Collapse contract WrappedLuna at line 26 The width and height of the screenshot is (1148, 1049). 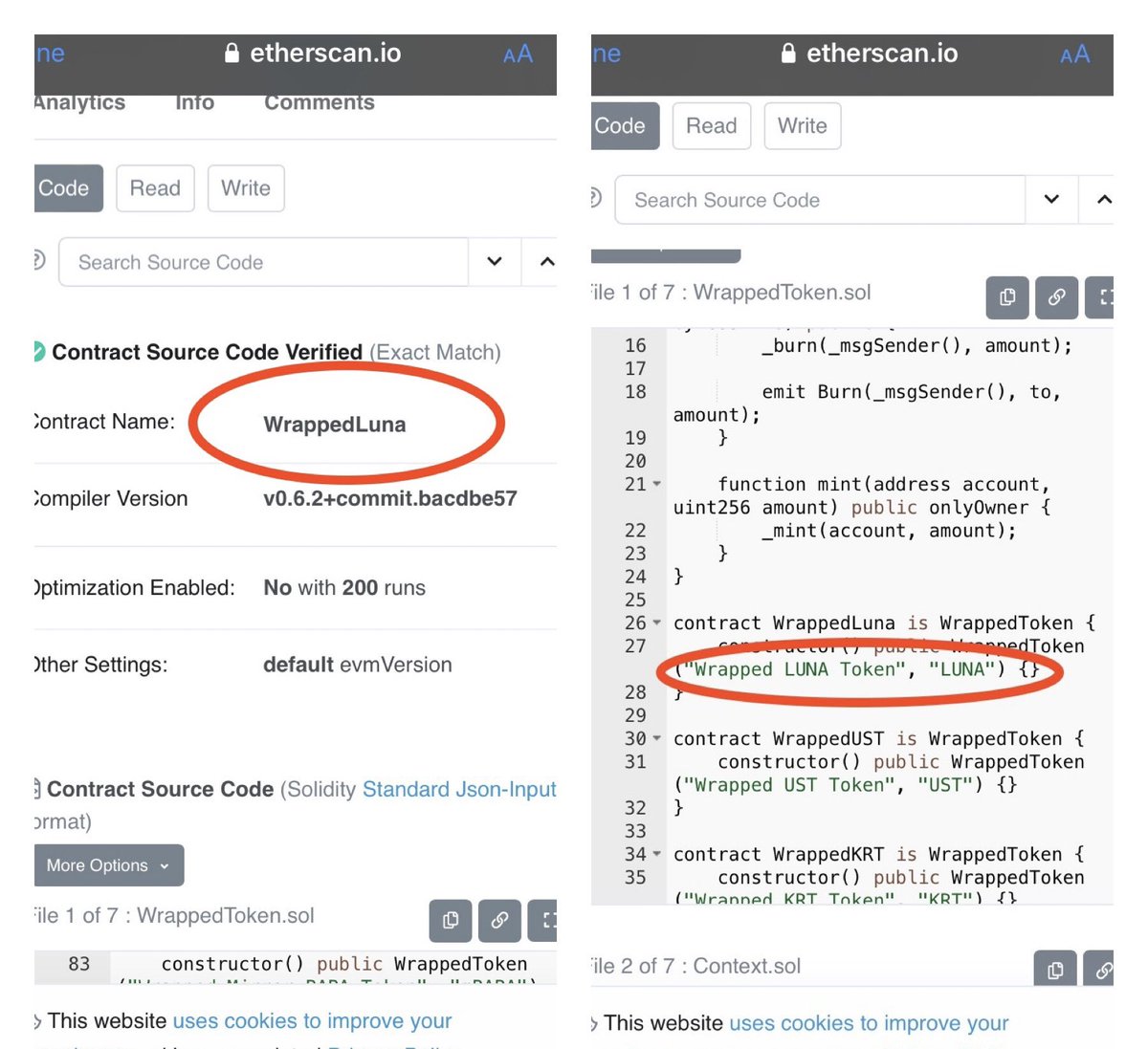(x=657, y=623)
